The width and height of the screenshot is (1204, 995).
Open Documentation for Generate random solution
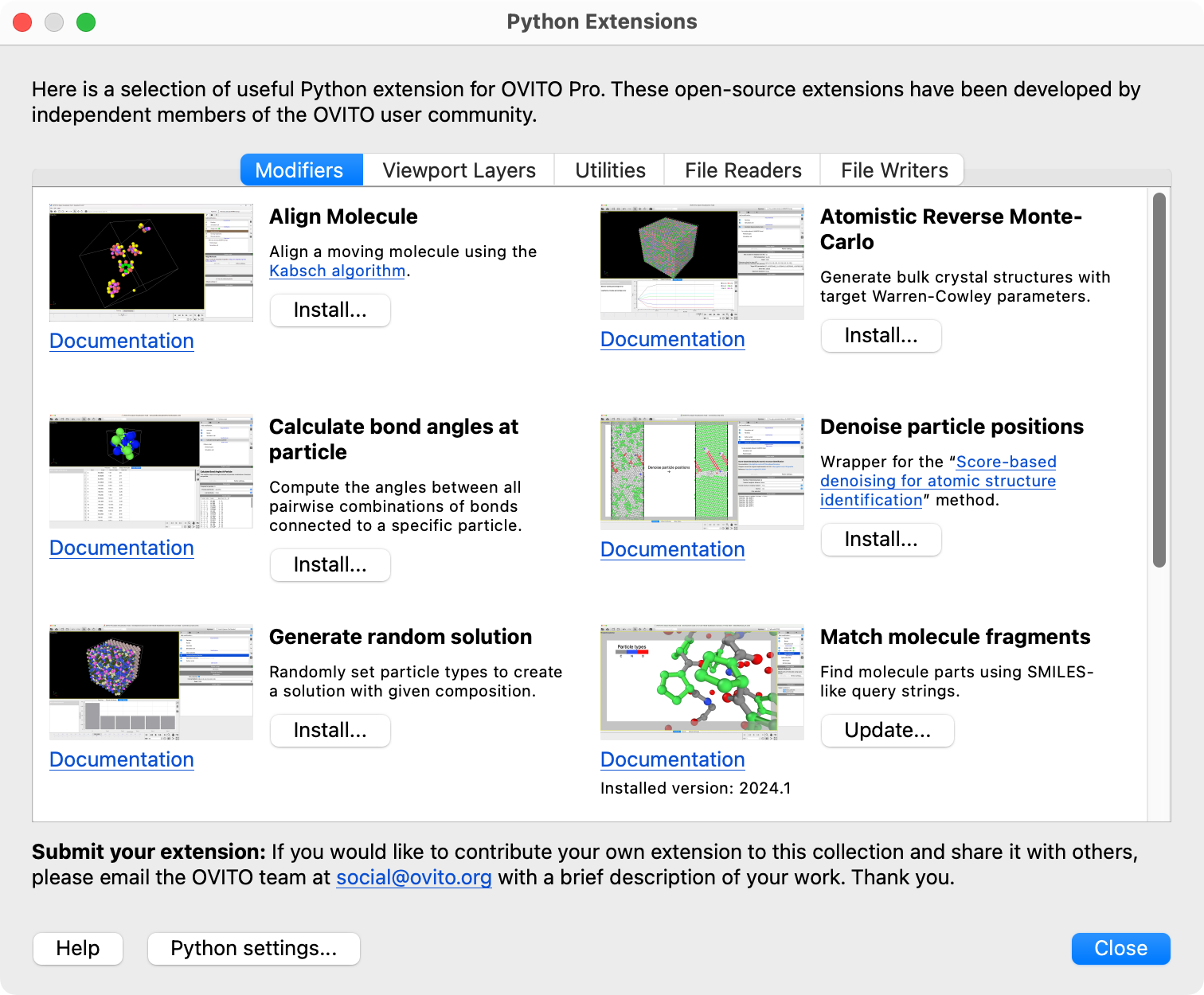tap(122, 759)
